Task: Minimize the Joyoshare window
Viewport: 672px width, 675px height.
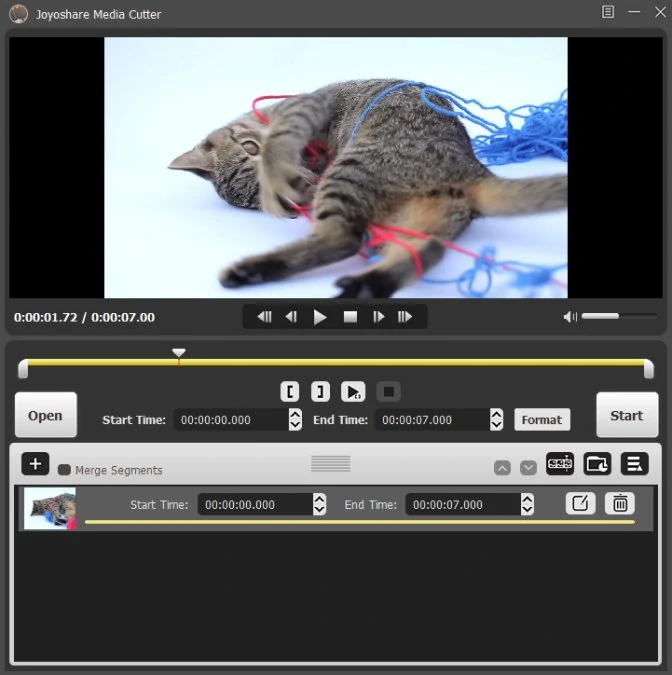Action: pos(634,12)
